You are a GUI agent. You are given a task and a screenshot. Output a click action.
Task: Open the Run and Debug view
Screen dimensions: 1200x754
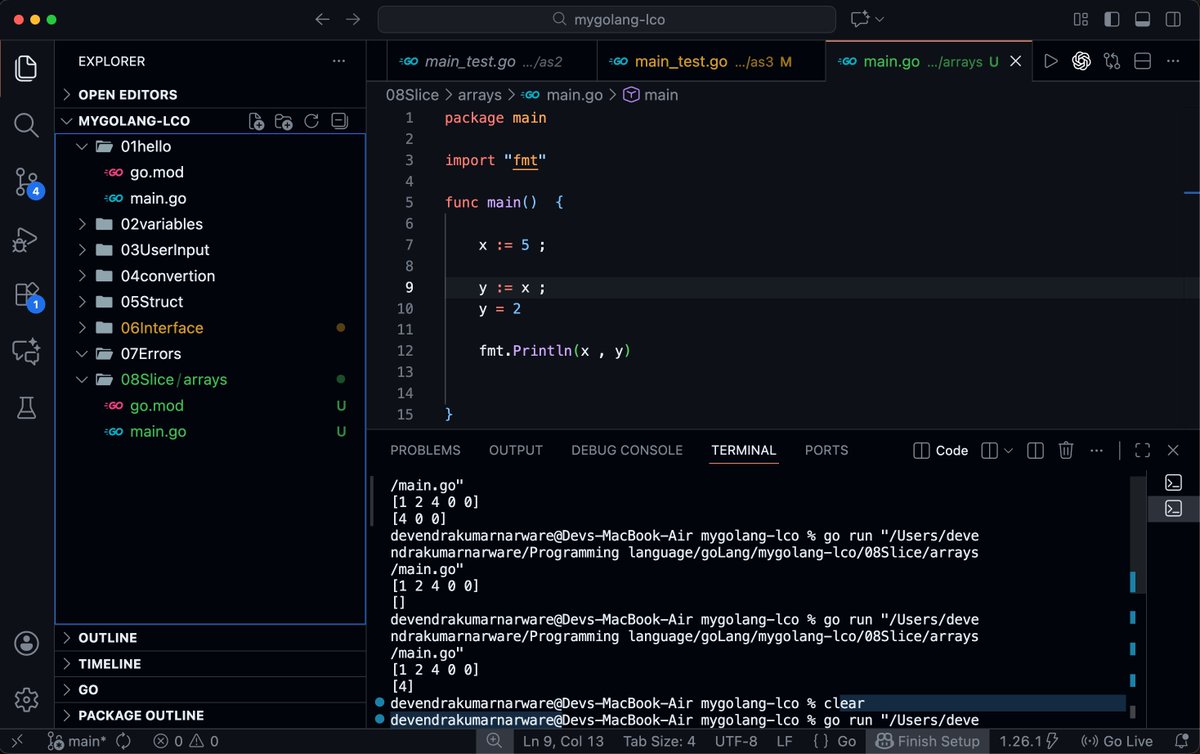click(26, 239)
